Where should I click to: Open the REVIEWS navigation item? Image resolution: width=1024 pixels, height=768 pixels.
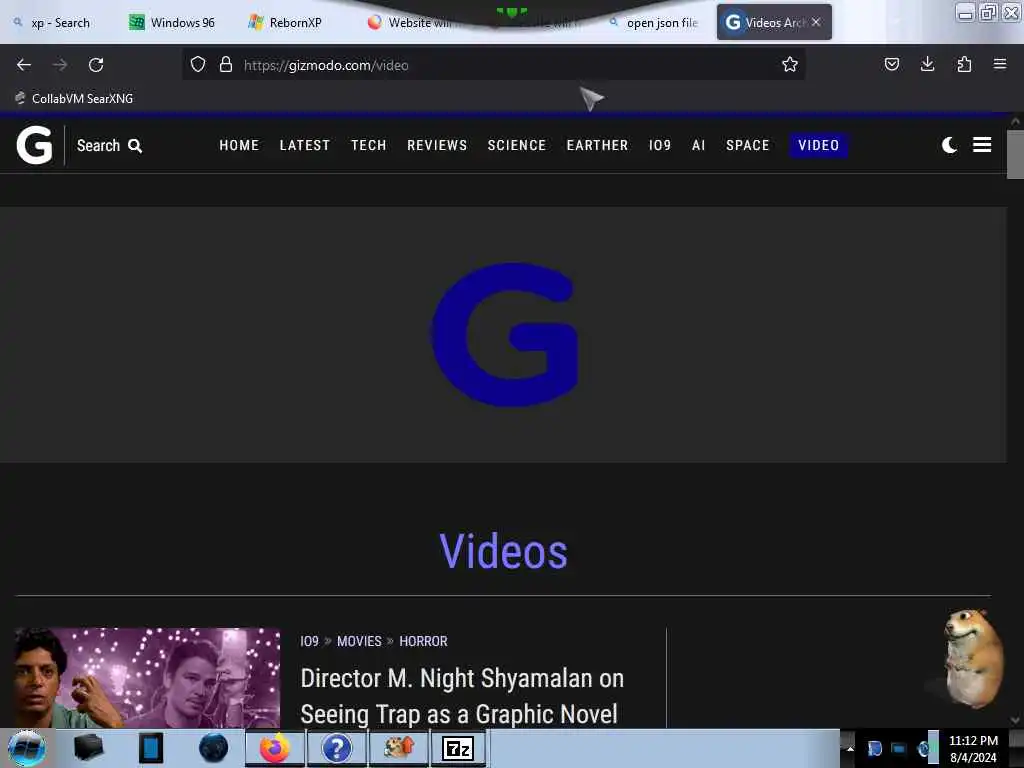pos(437,145)
